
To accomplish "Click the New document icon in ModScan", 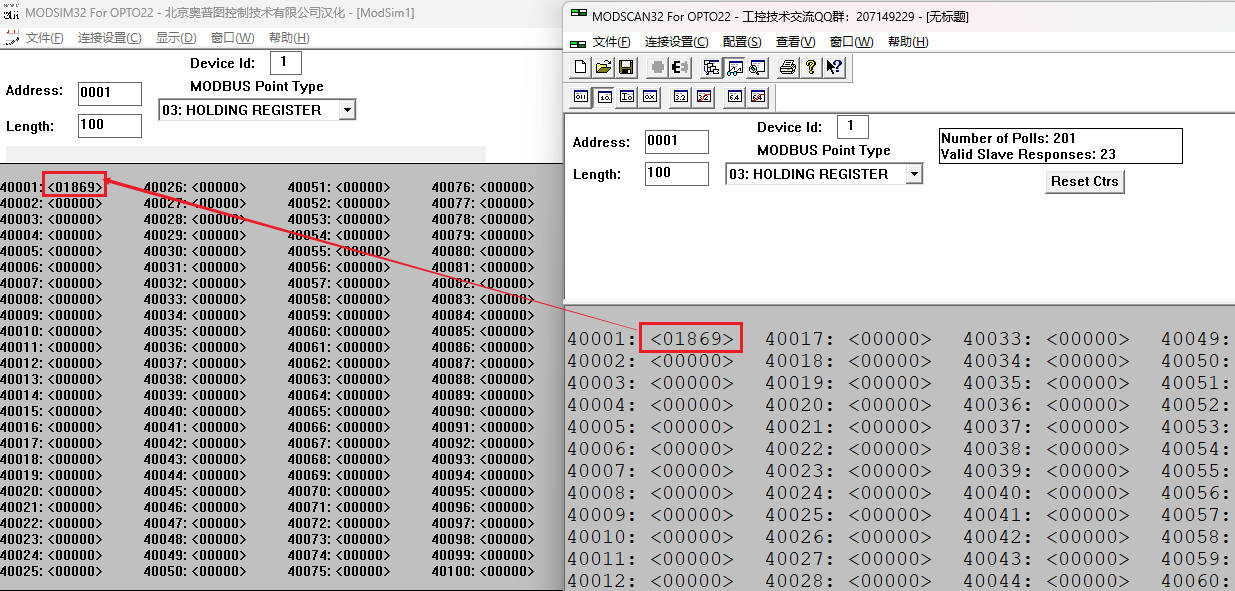I will 581,67.
